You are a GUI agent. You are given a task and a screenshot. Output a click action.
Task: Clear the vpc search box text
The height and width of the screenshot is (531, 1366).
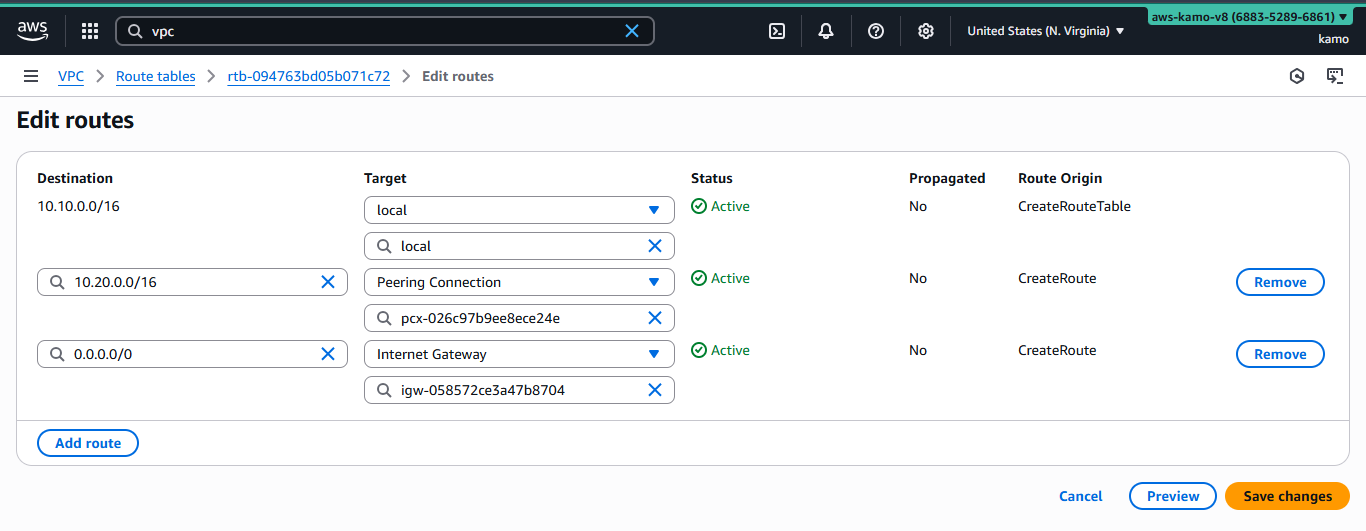click(x=632, y=31)
